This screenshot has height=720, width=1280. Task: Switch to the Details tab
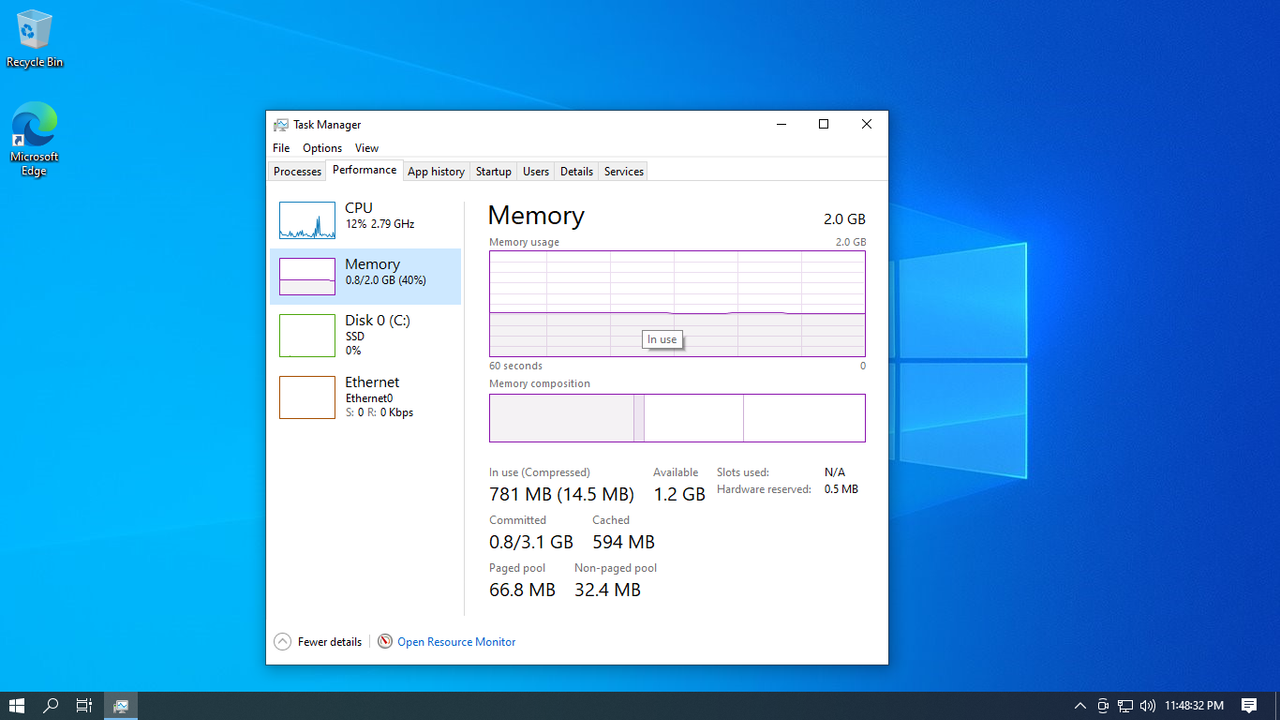pyautogui.click(x=576, y=171)
